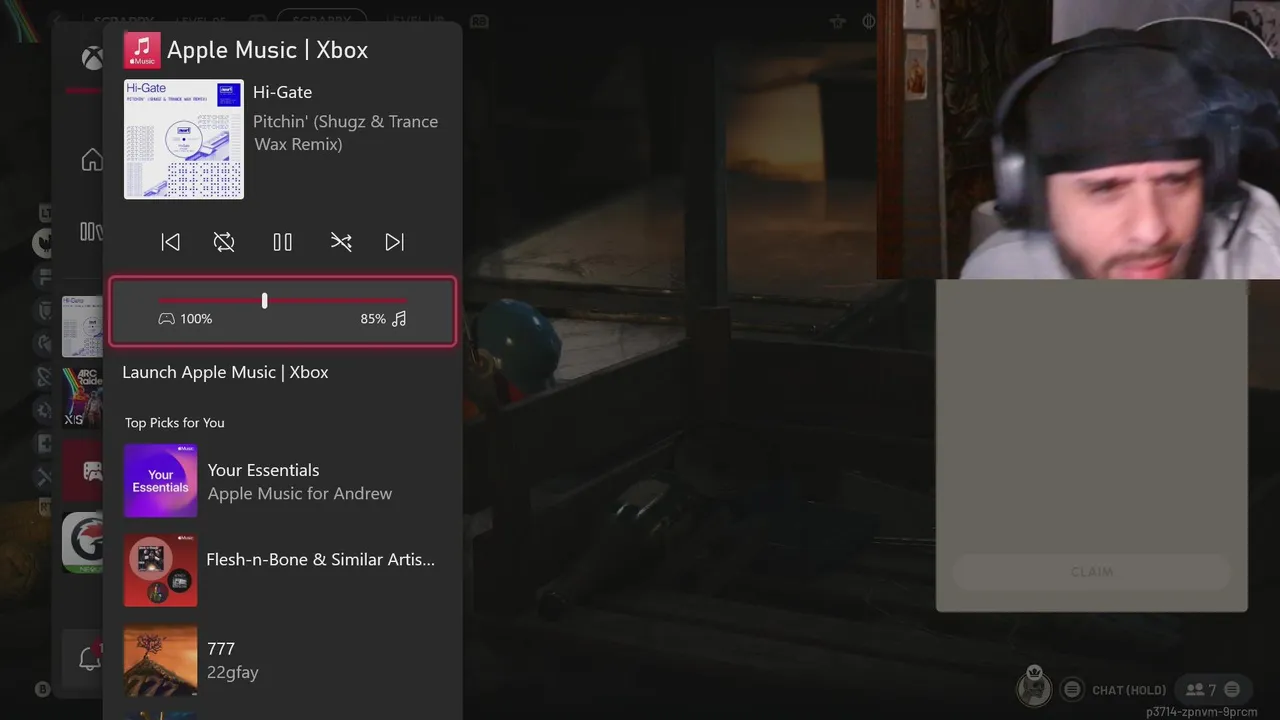This screenshot has width=1280, height=720.
Task: Select Flesh-n-Bone & Similar Artists station text
Action: pyautogui.click(x=320, y=560)
